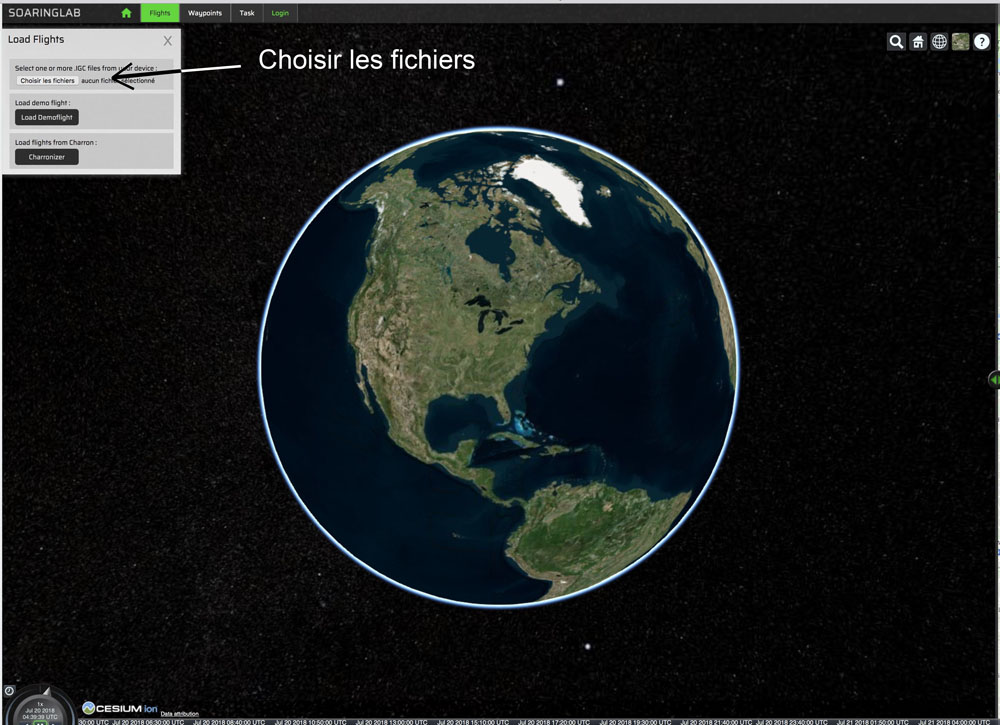Reset the globe with the home view icon
The width and height of the screenshot is (1000, 725).
[918, 42]
